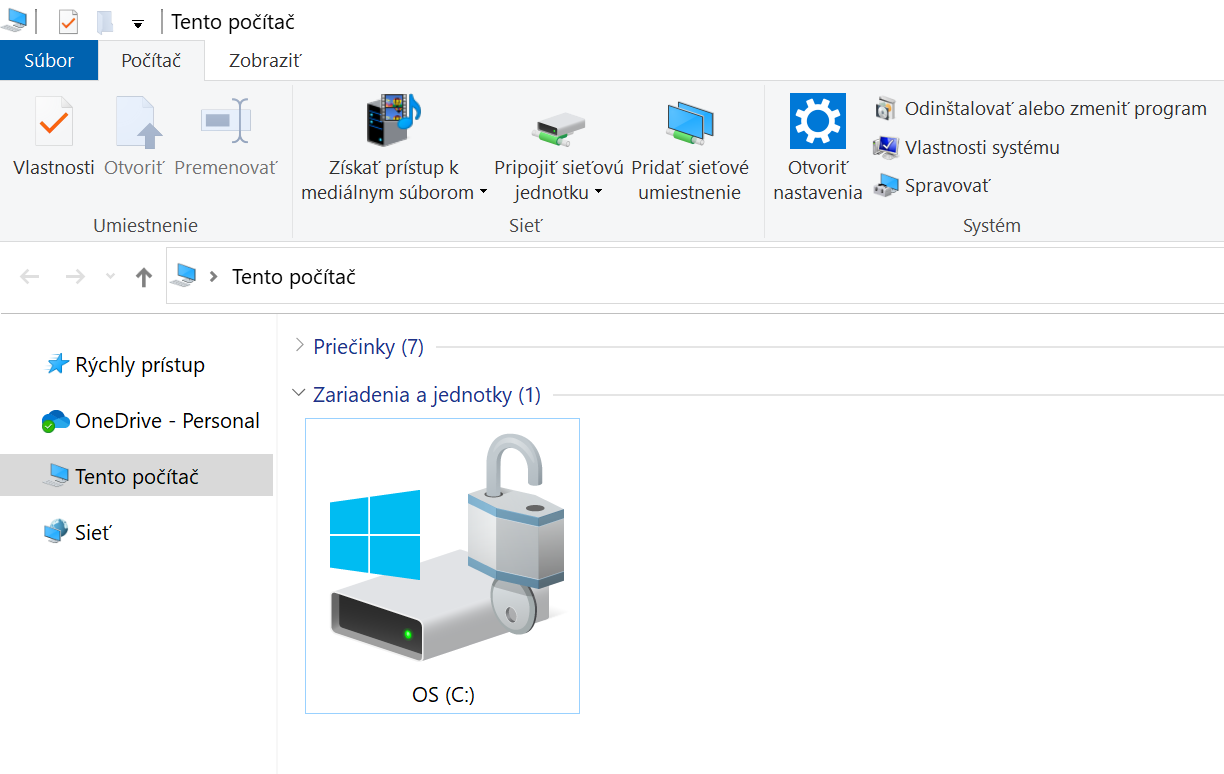Click the up arrow navigation button

[x=144, y=277]
